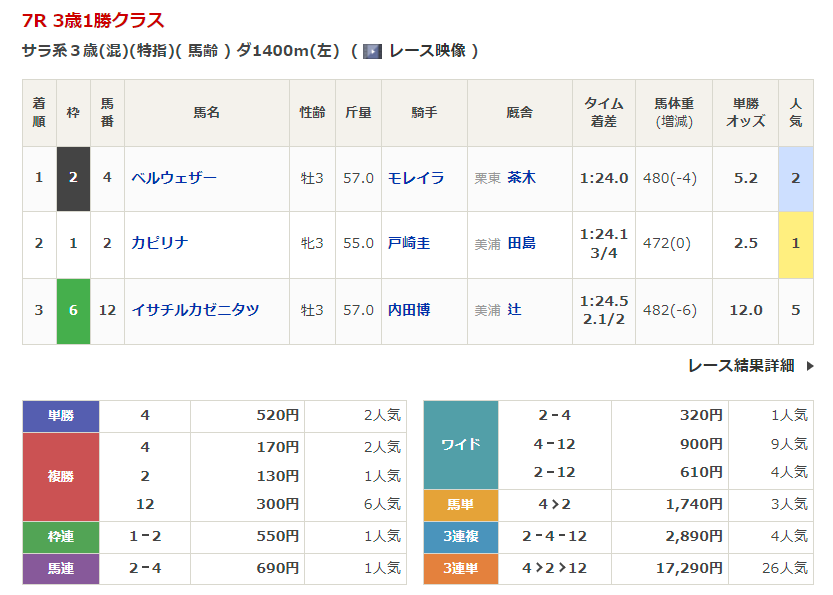Image resolution: width=833 pixels, height=595 pixels.
Task: Click the 単勝 payout label
Action: (x=61, y=415)
